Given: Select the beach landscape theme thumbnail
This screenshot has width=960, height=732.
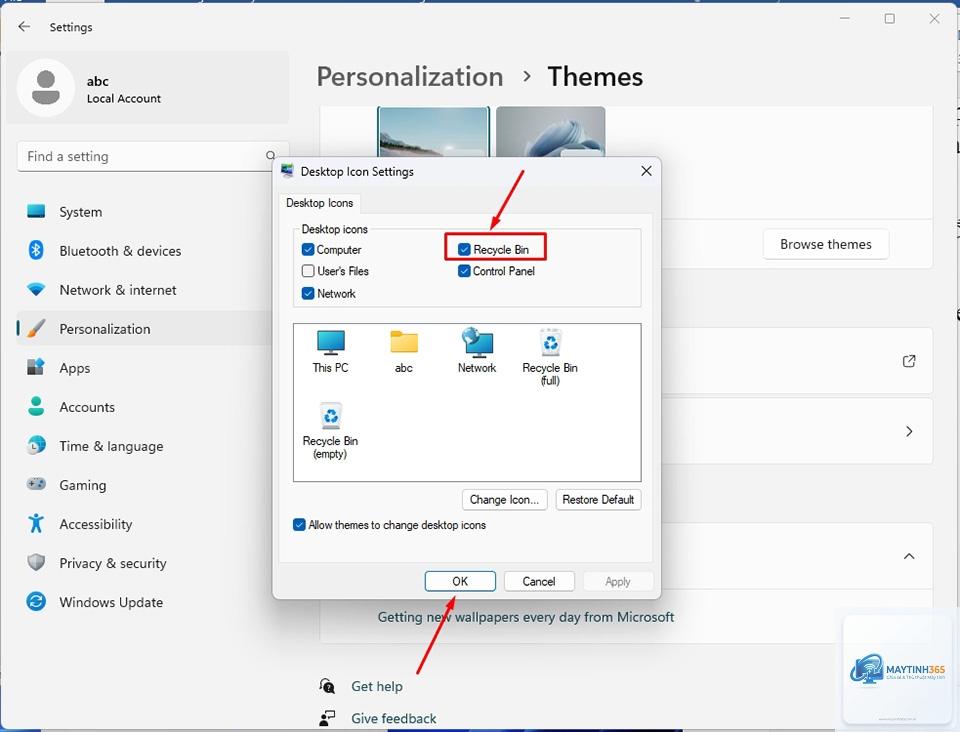Looking at the screenshot, I should (x=433, y=132).
